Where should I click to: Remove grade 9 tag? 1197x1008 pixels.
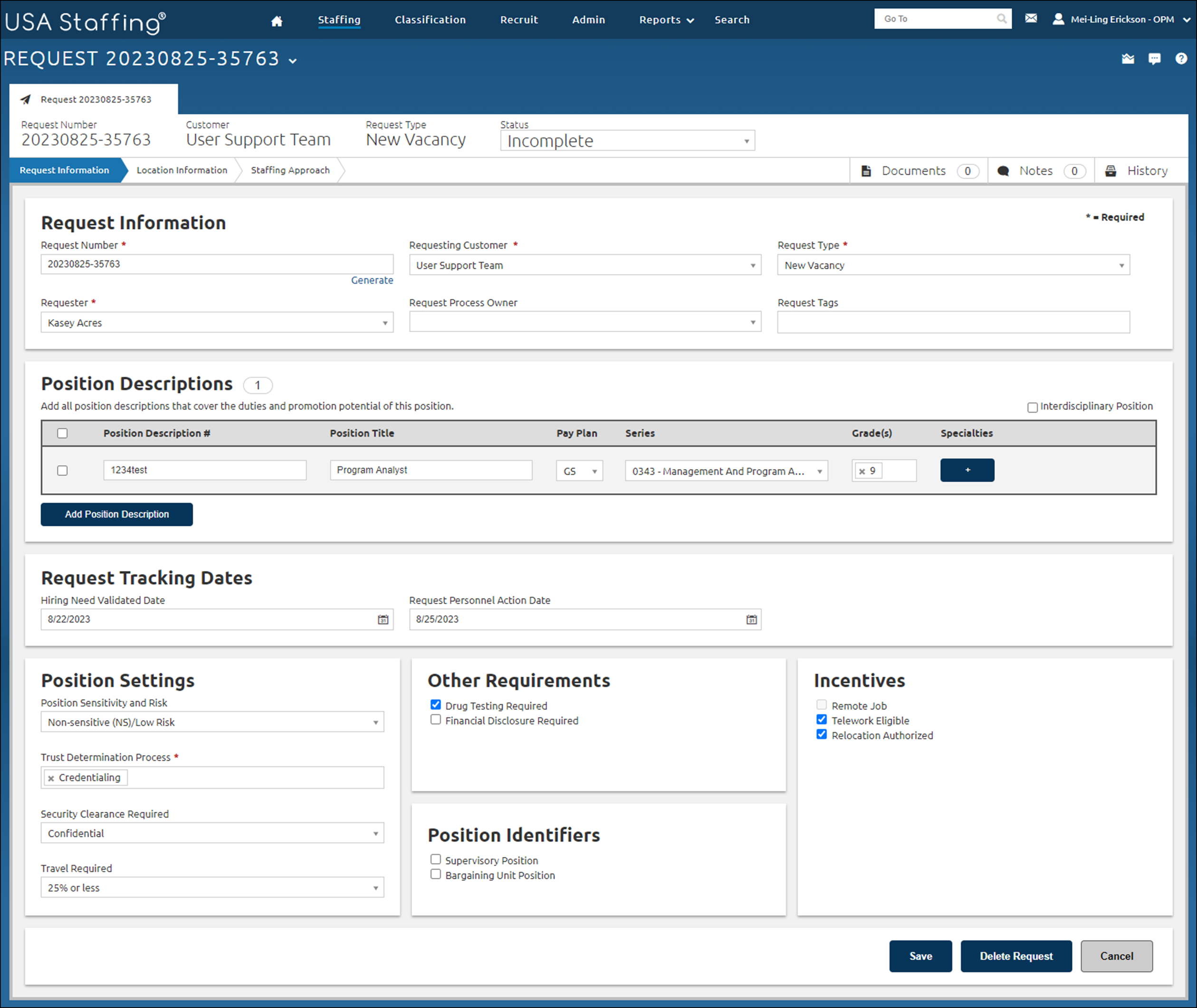(x=862, y=471)
